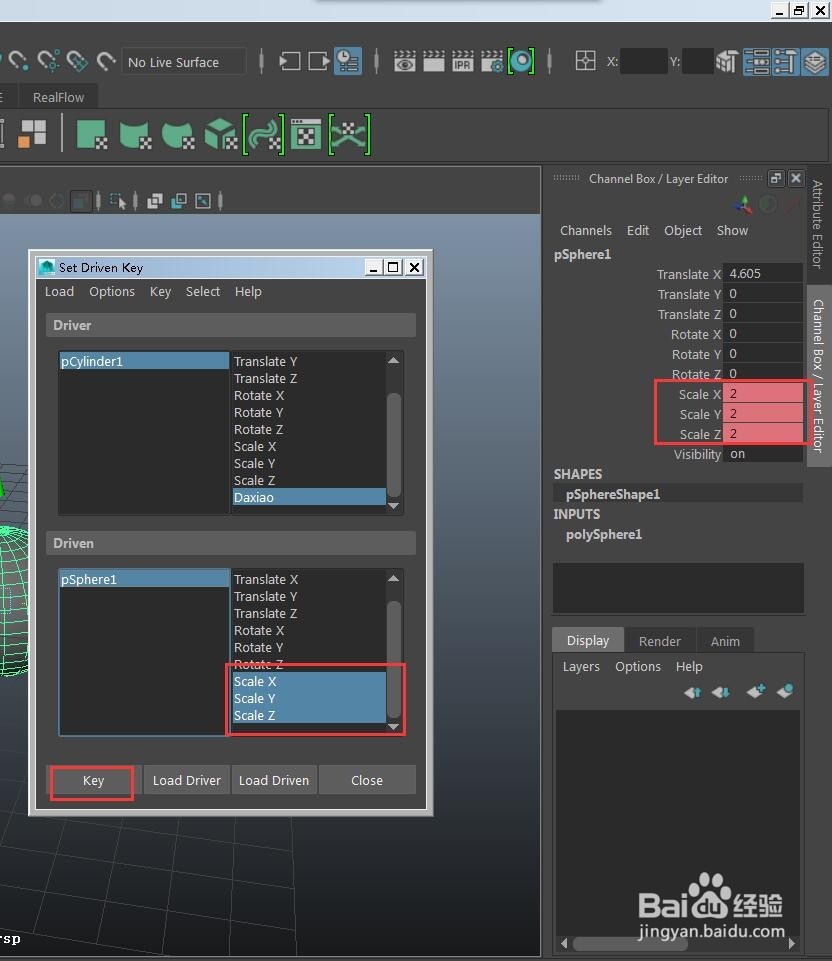Click output connections icon in status line
Image resolution: width=832 pixels, height=961 pixels.
click(319, 61)
